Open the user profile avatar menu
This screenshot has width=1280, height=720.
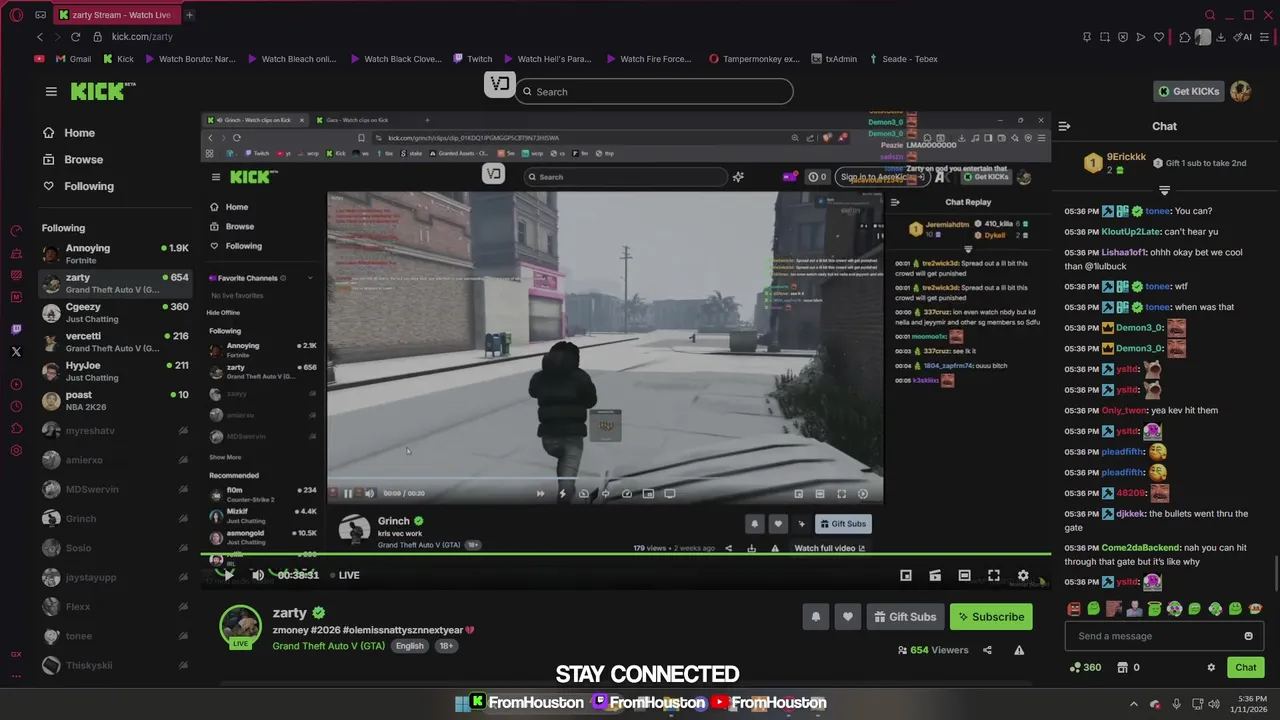coord(1241,91)
